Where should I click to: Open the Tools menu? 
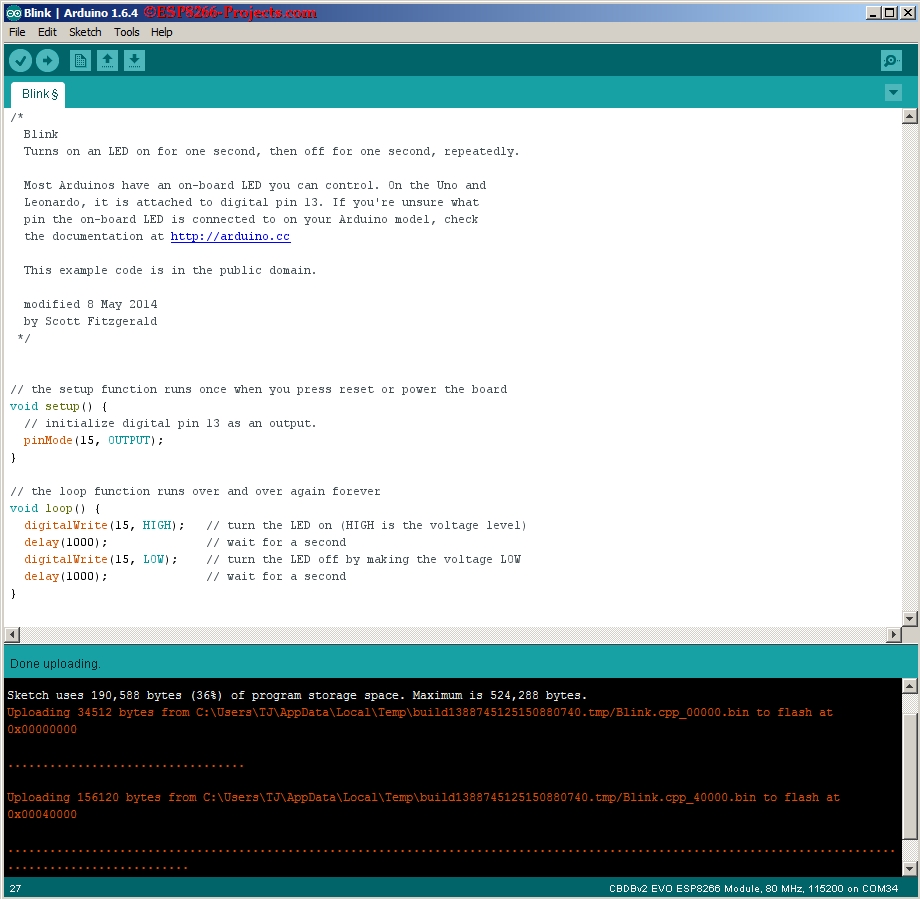(x=127, y=32)
